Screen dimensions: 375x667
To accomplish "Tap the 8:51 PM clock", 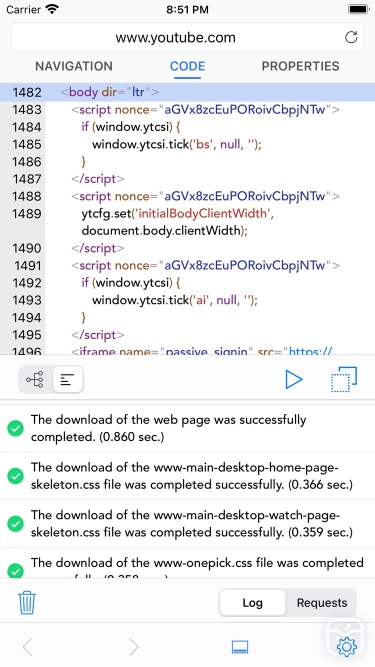I will tap(188, 9).
